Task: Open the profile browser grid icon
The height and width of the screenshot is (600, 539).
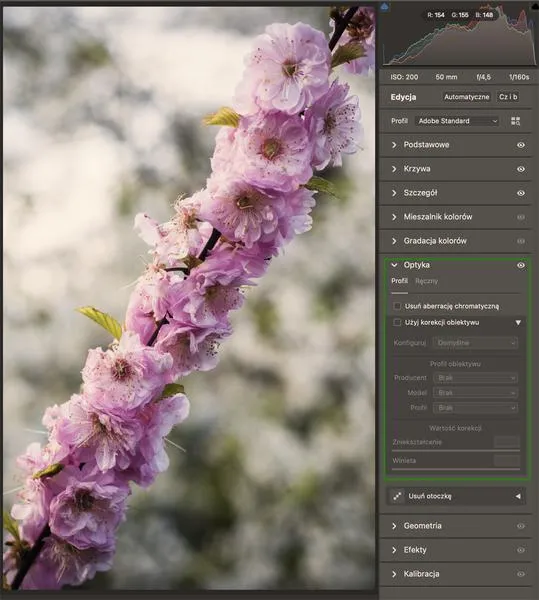Action: coord(515,121)
